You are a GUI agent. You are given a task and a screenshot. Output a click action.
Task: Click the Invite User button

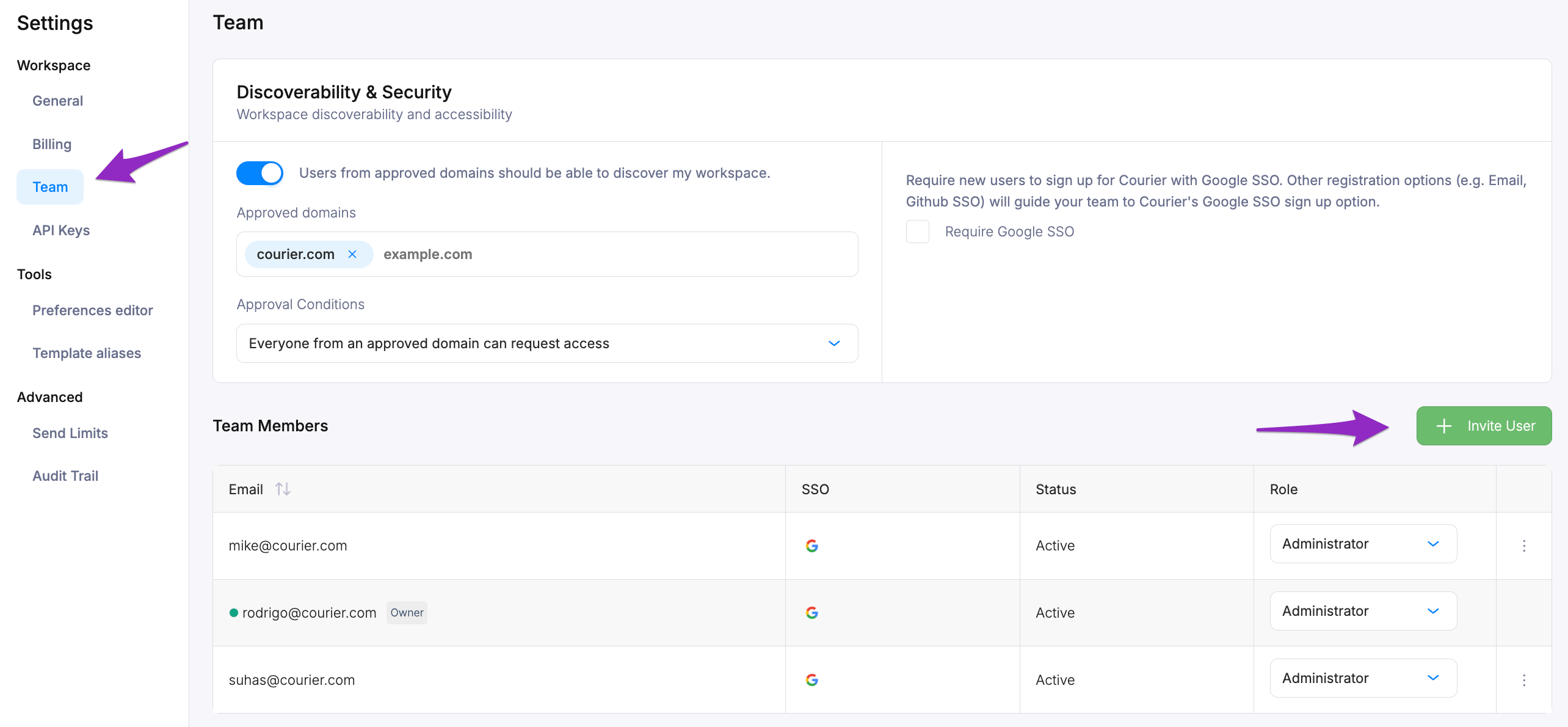pos(1484,426)
